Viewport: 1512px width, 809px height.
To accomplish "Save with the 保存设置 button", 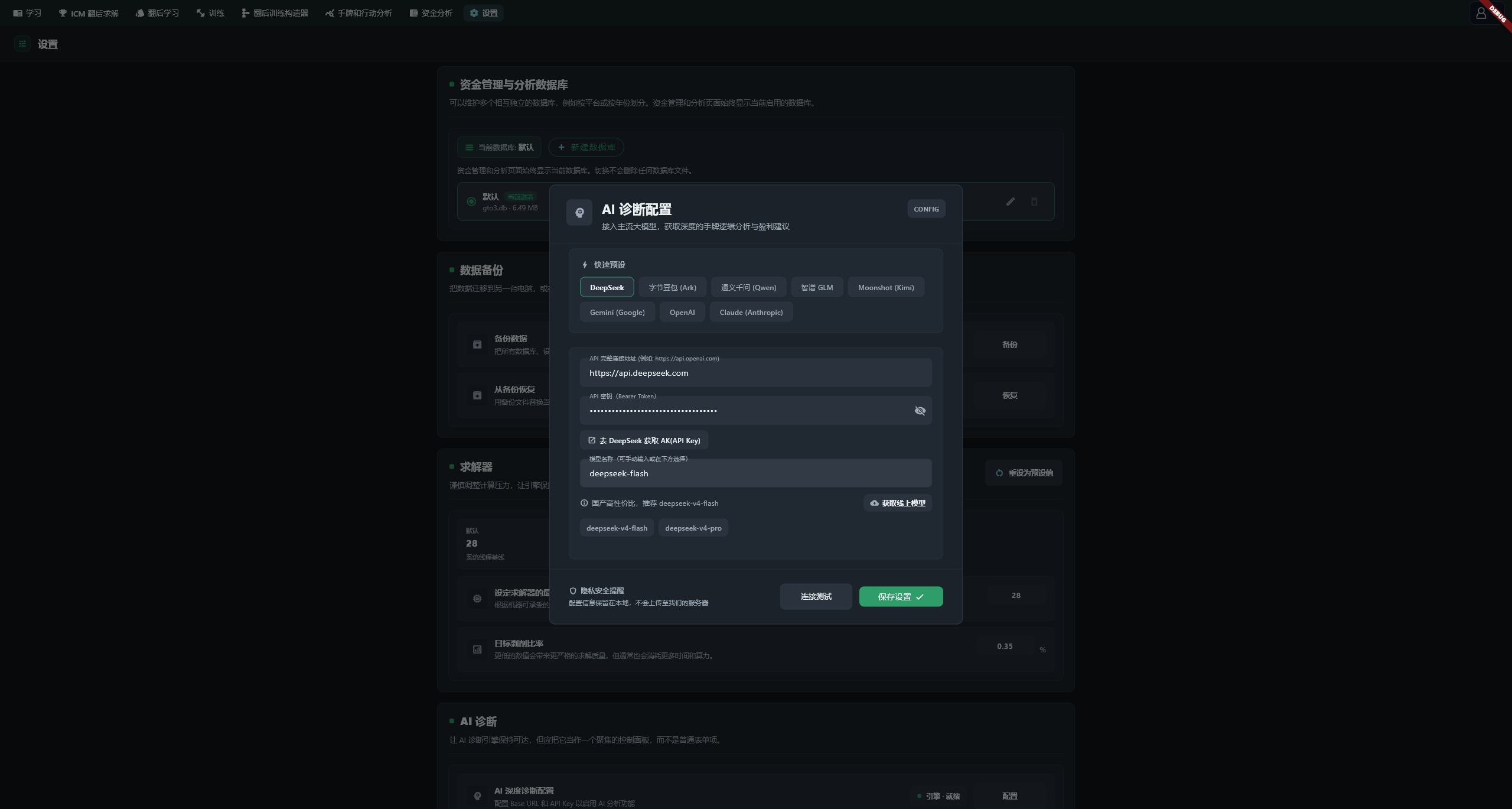I will [901, 596].
